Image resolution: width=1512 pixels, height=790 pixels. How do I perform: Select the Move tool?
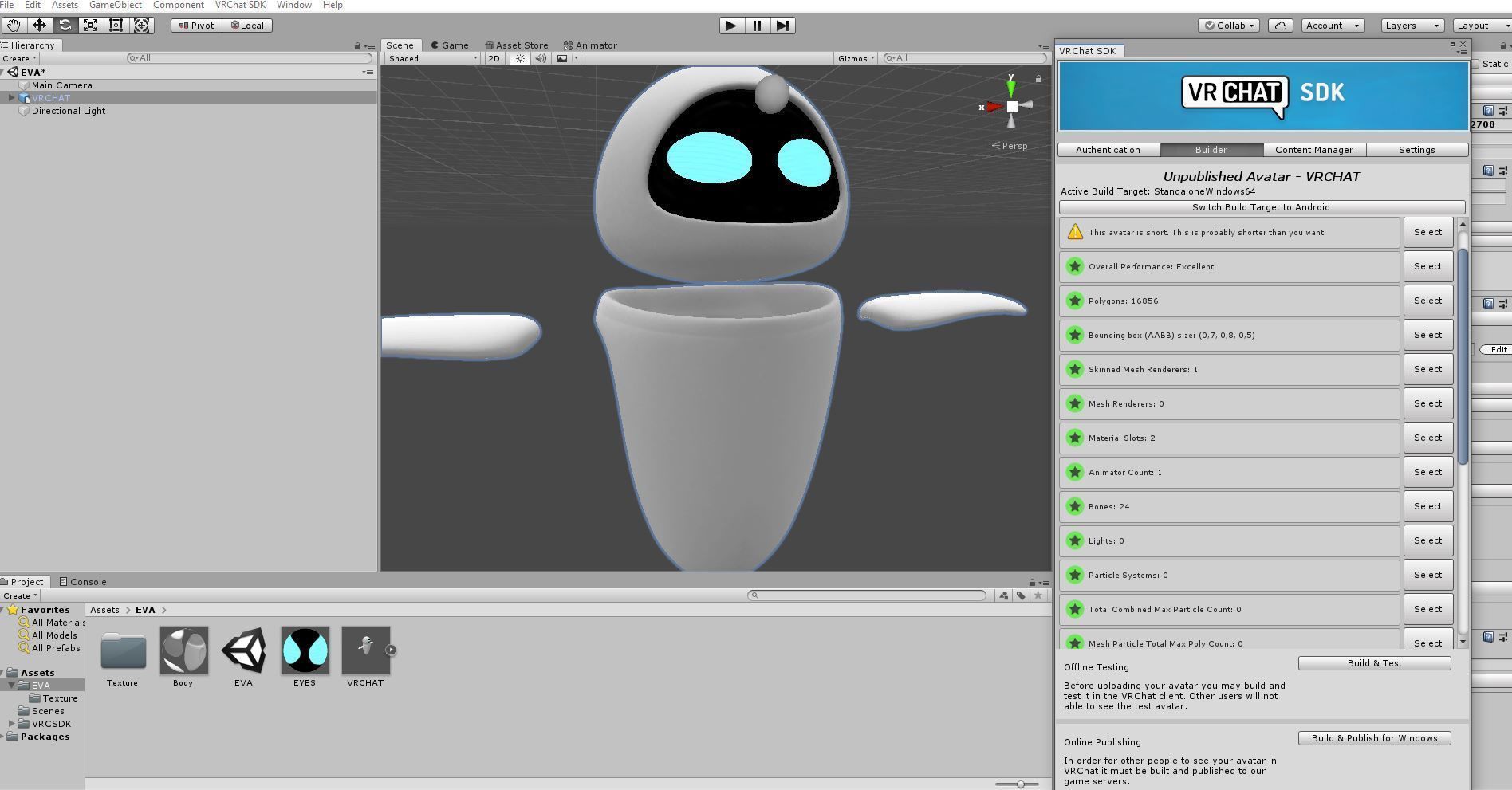39,26
